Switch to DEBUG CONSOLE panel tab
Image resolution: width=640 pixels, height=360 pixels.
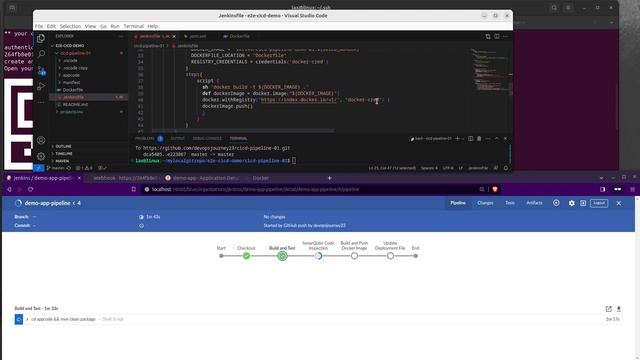(x=207, y=138)
